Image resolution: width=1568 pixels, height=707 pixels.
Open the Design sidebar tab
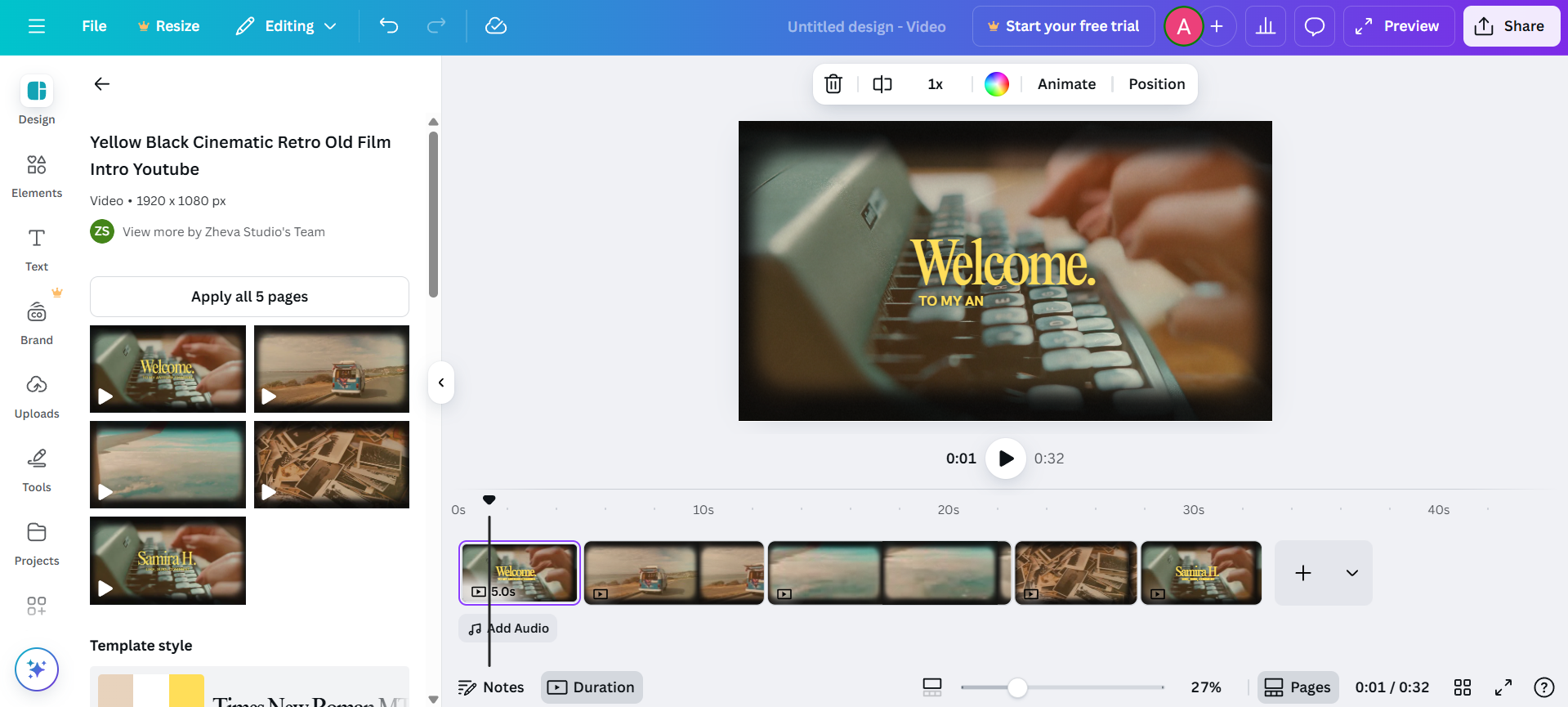click(37, 101)
